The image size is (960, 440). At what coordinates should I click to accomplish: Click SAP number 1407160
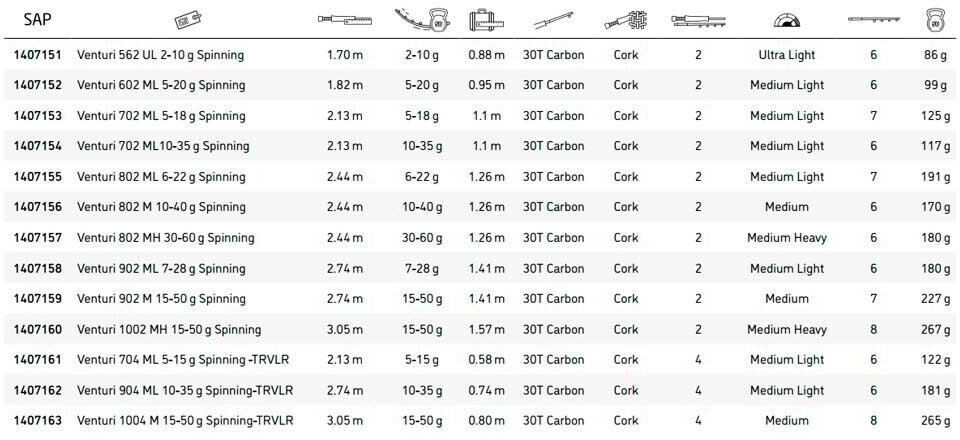pyautogui.click(x=38, y=329)
